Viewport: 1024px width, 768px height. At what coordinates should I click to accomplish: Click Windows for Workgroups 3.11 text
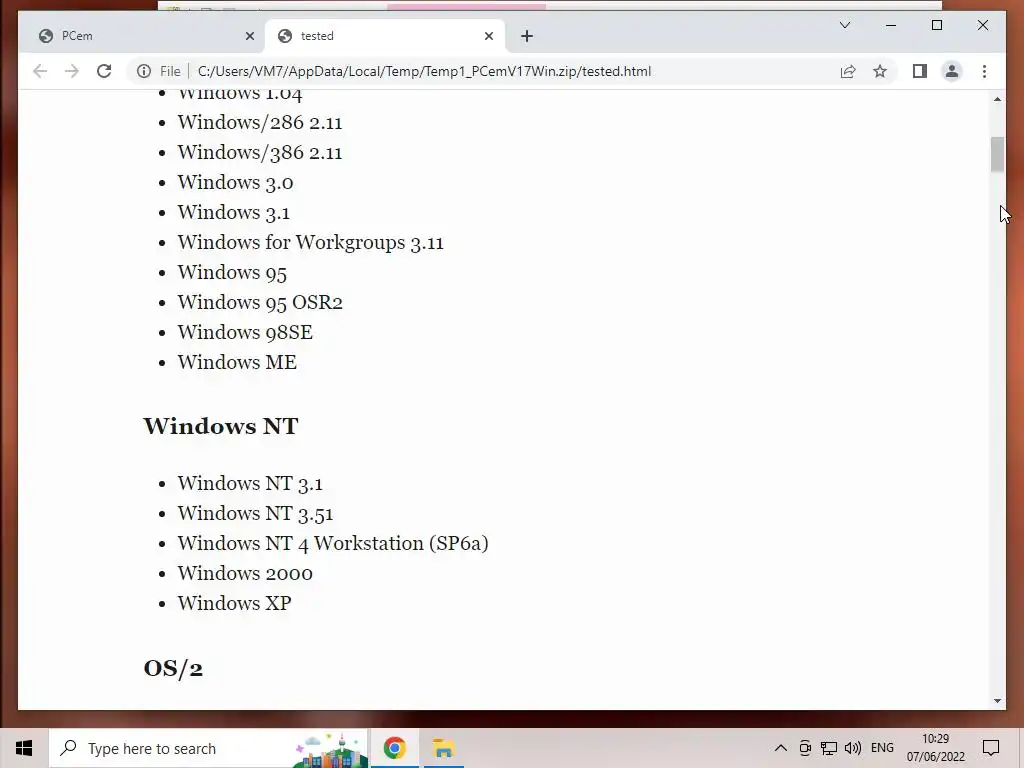(310, 242)
